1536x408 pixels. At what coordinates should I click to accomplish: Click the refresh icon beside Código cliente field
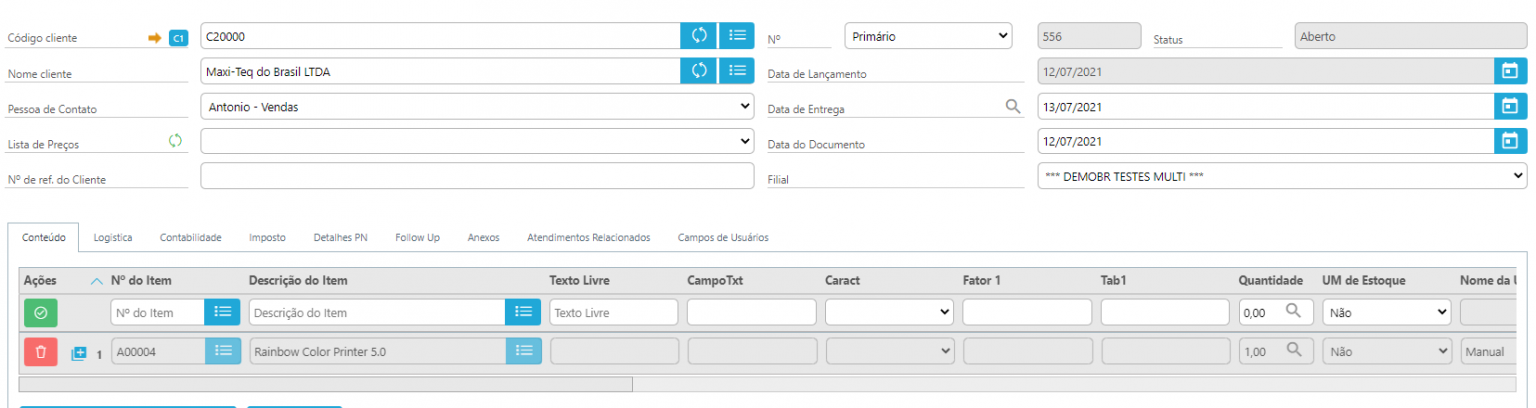coord(699,36)
